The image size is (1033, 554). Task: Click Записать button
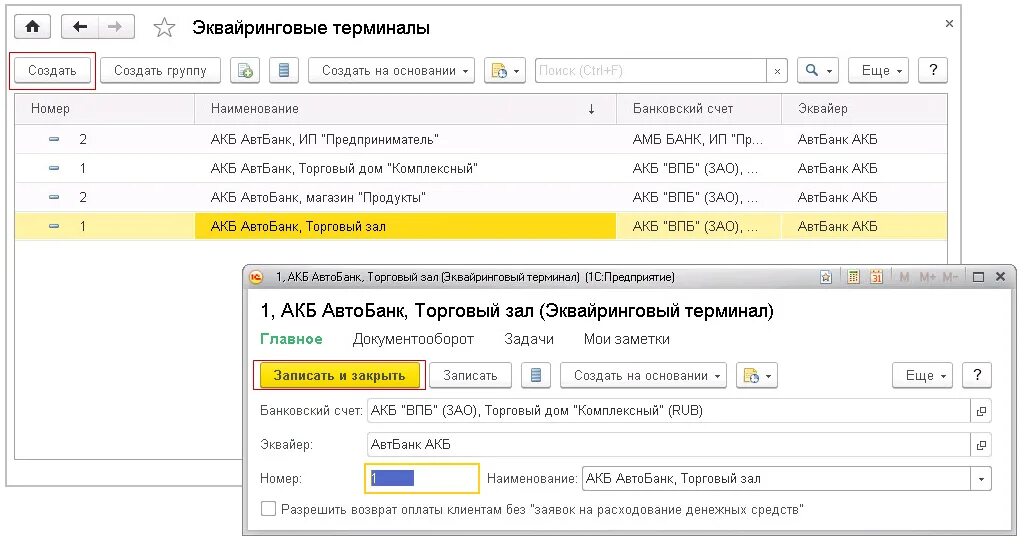(470, 375)
